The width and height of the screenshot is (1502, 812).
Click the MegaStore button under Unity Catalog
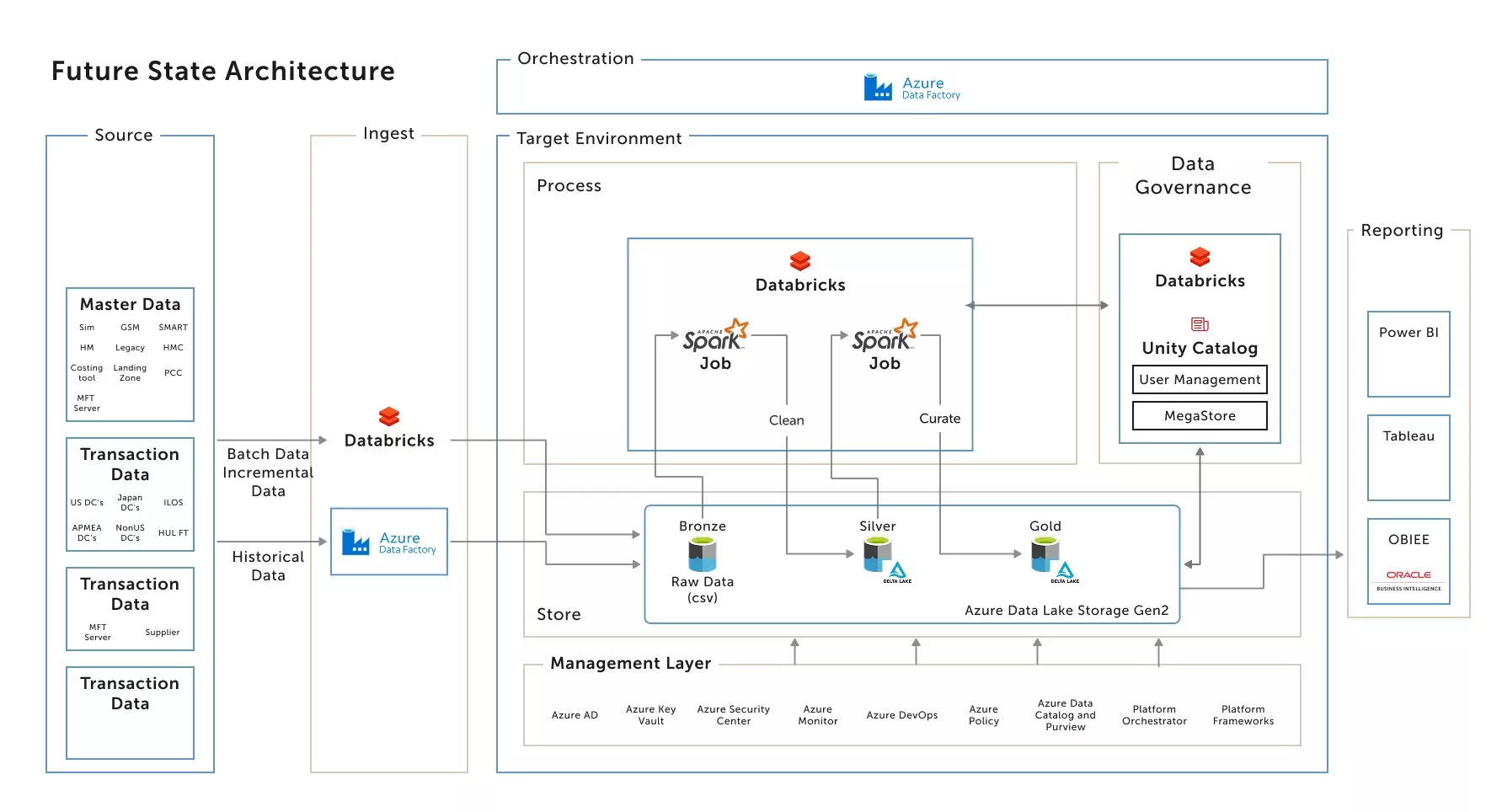(1199, 415)
